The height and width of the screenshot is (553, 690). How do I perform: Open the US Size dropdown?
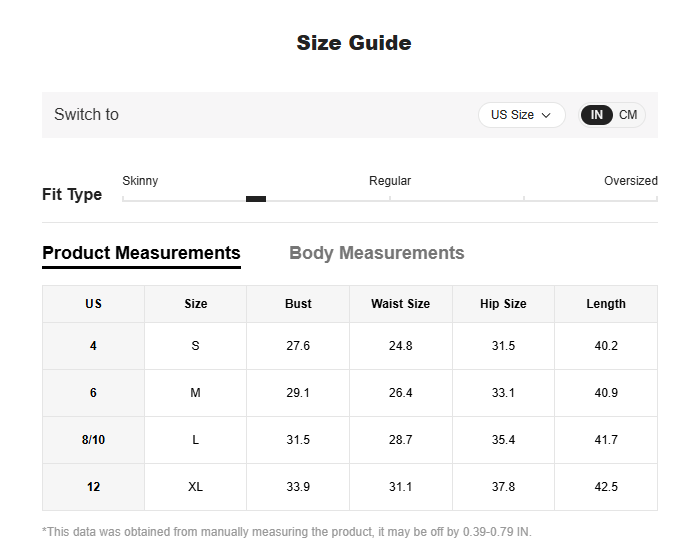tap(521, 115)
